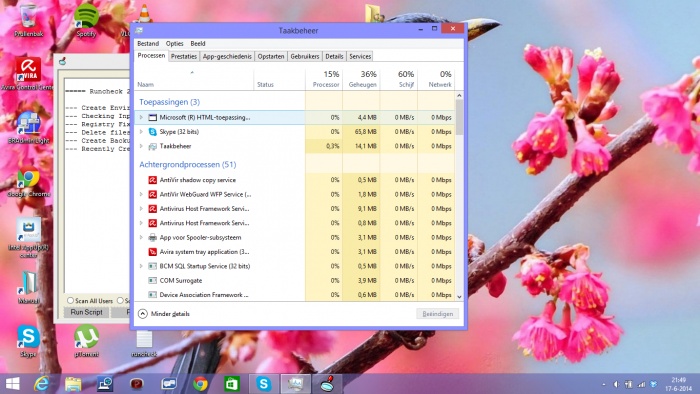Open Windows Store from the taskbar

click(232, 384)
